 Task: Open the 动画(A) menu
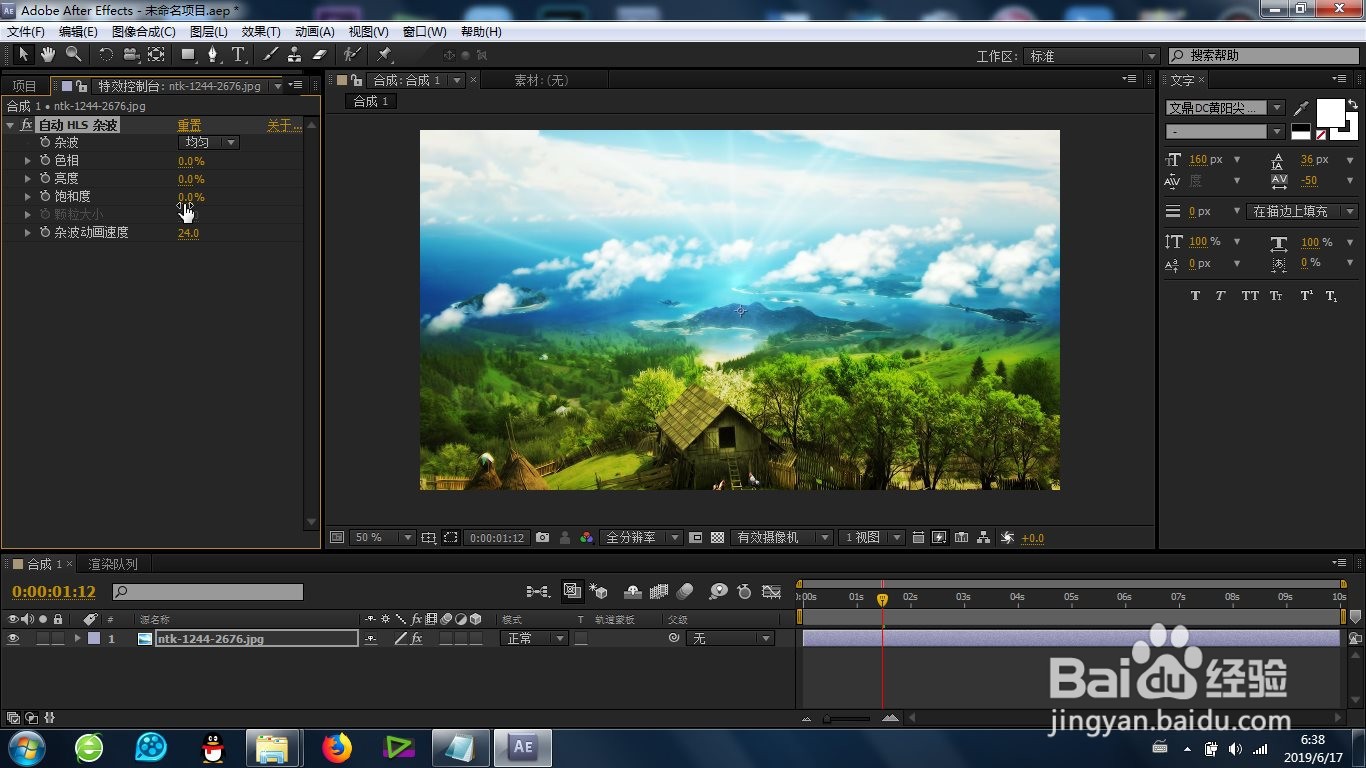[315, 32]
